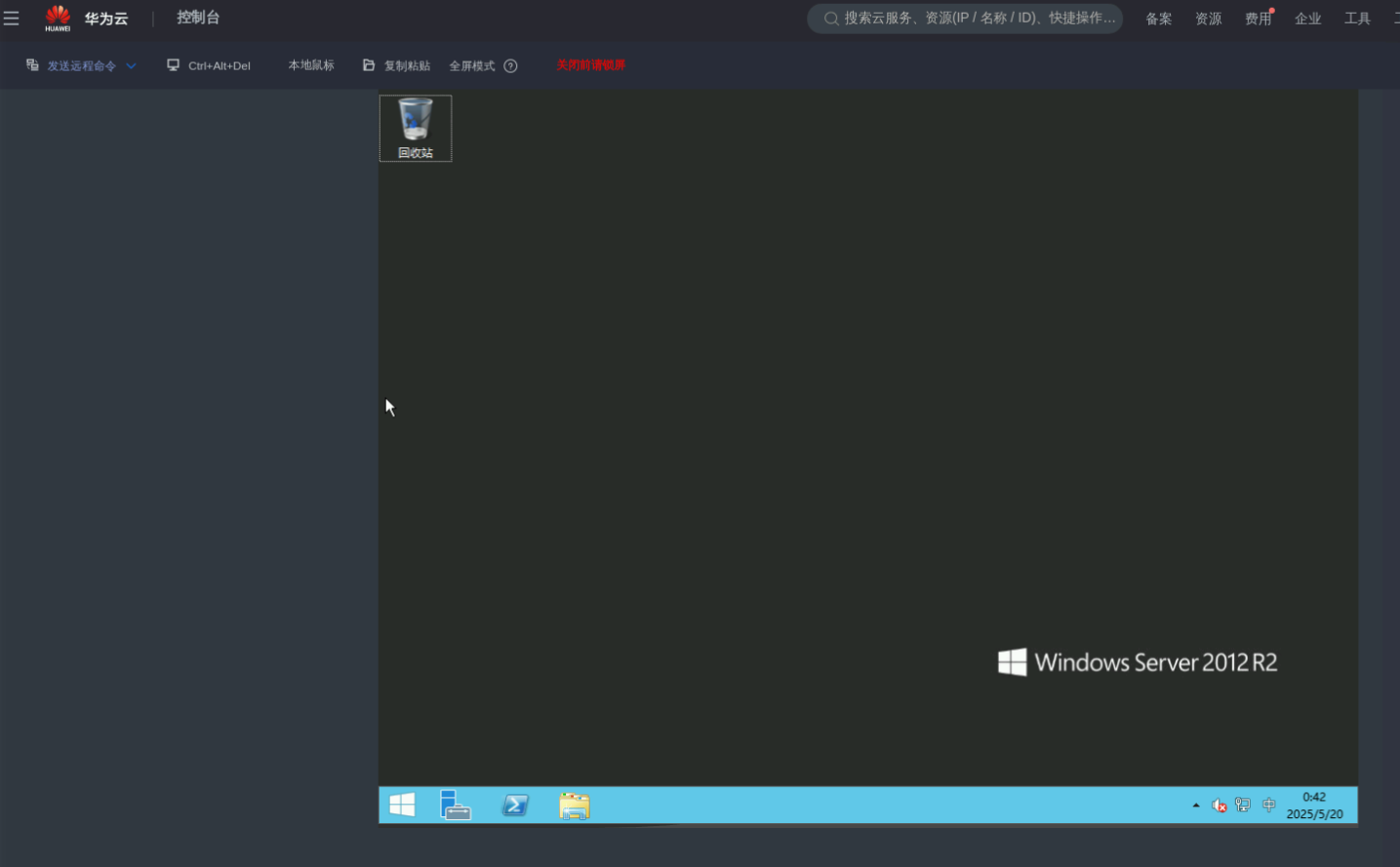Viewport: 1400px width, 867px height.
Task: Click the 回收站 recycle bin icon
Action: coord(416,128)
